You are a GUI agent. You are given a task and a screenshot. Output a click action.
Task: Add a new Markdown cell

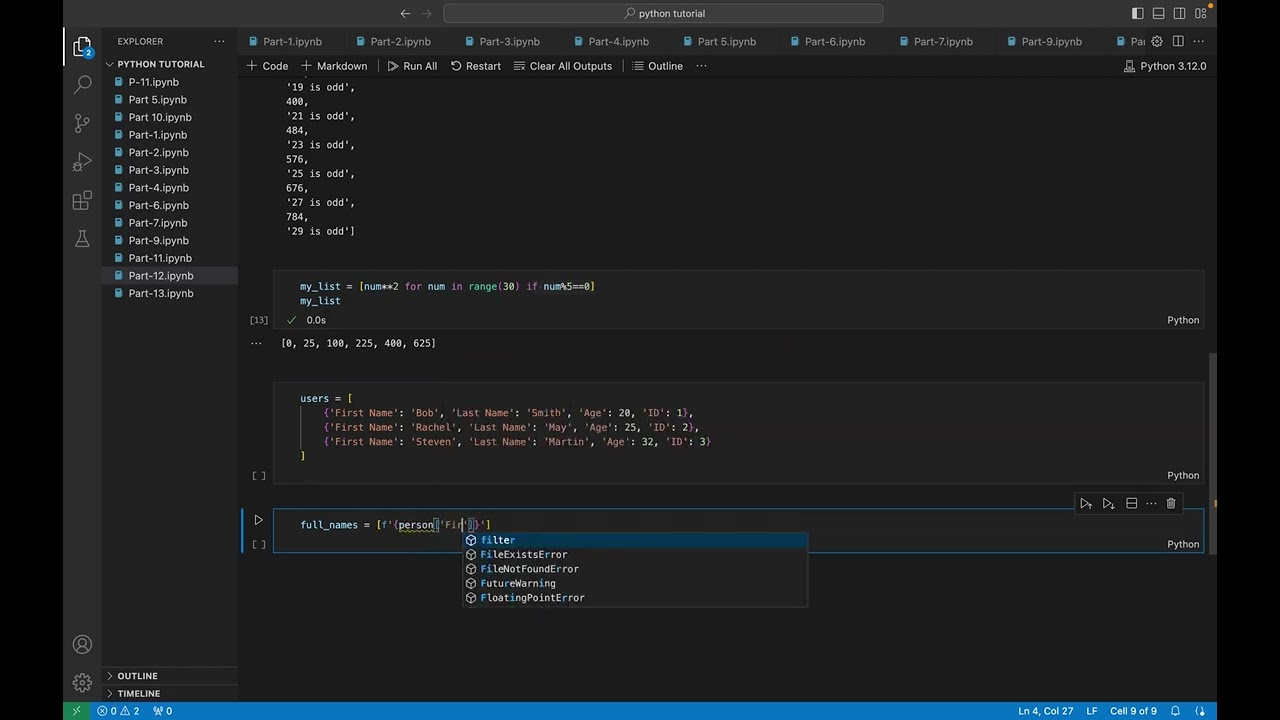click(333, 66)
